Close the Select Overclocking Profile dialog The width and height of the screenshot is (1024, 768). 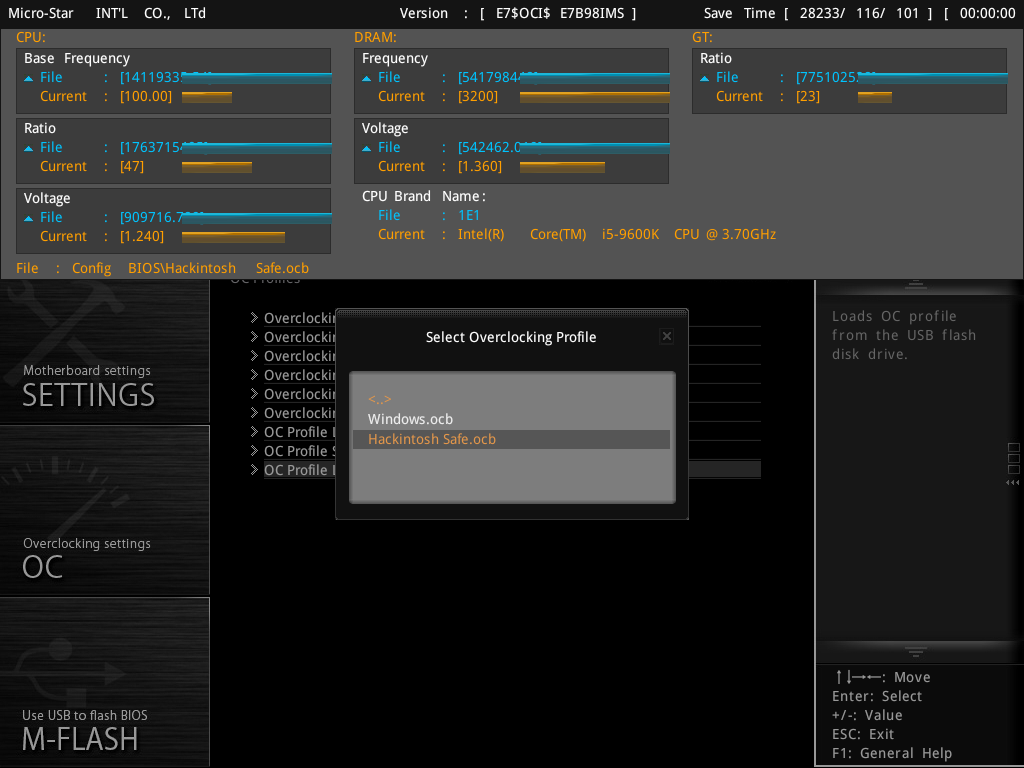666,336
